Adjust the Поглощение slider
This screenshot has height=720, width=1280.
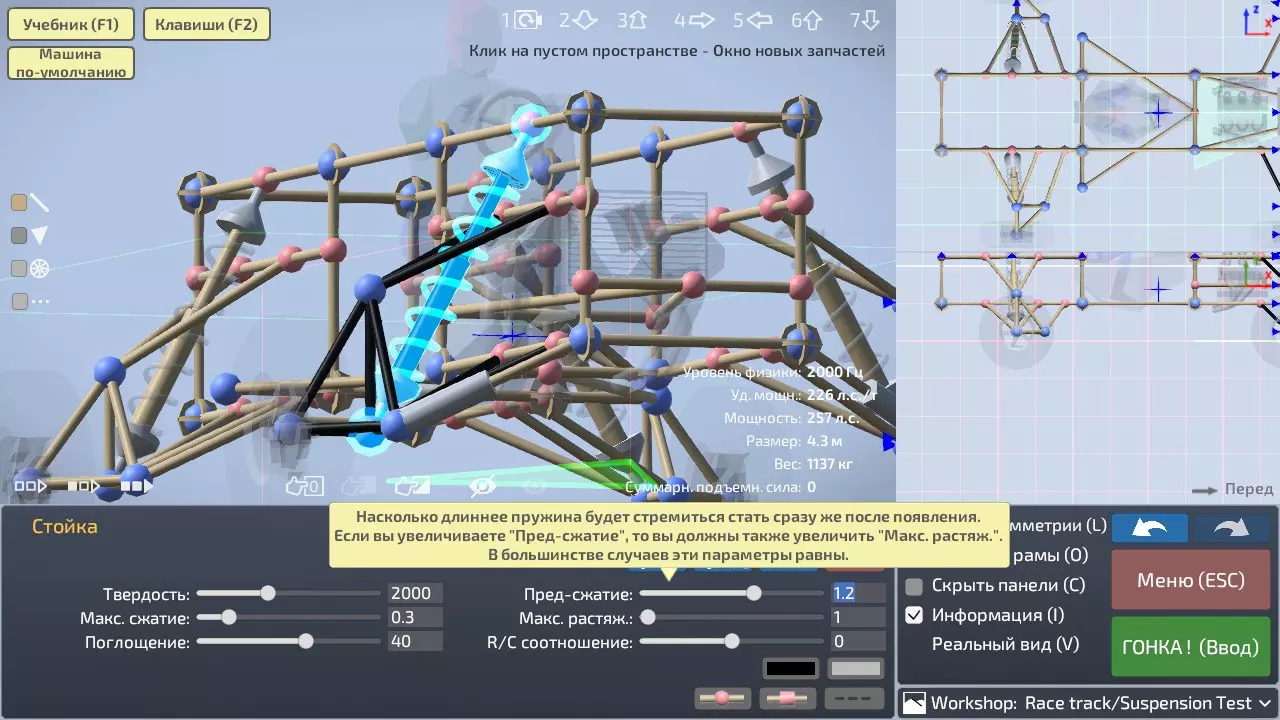[x=287, y=641]
